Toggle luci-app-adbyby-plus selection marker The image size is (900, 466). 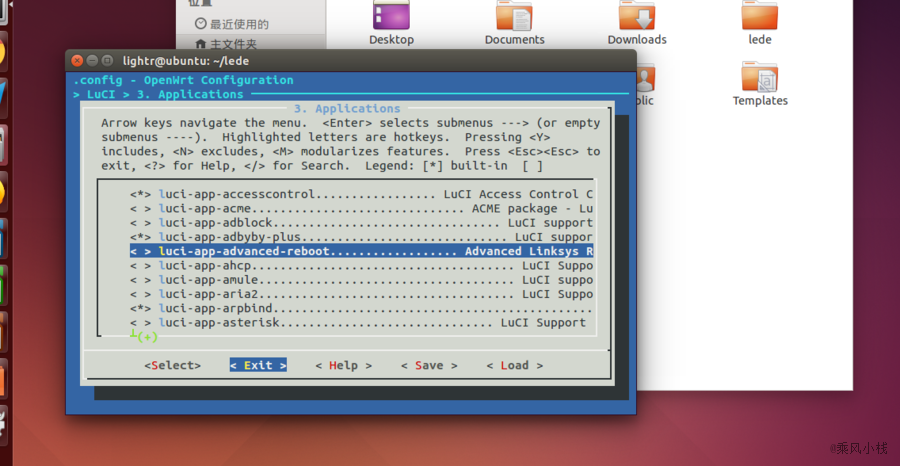pyautogui.click(x=141, y=237)
